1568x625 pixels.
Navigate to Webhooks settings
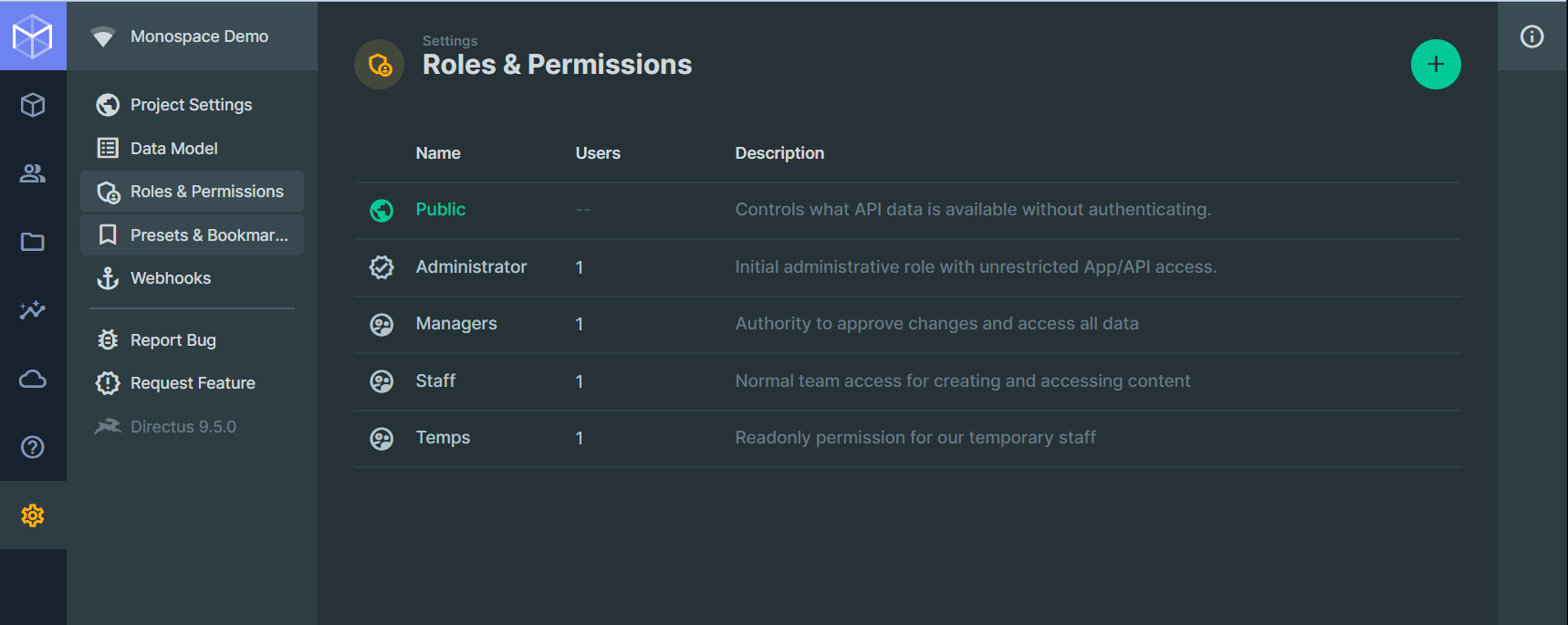click(171, 278)
